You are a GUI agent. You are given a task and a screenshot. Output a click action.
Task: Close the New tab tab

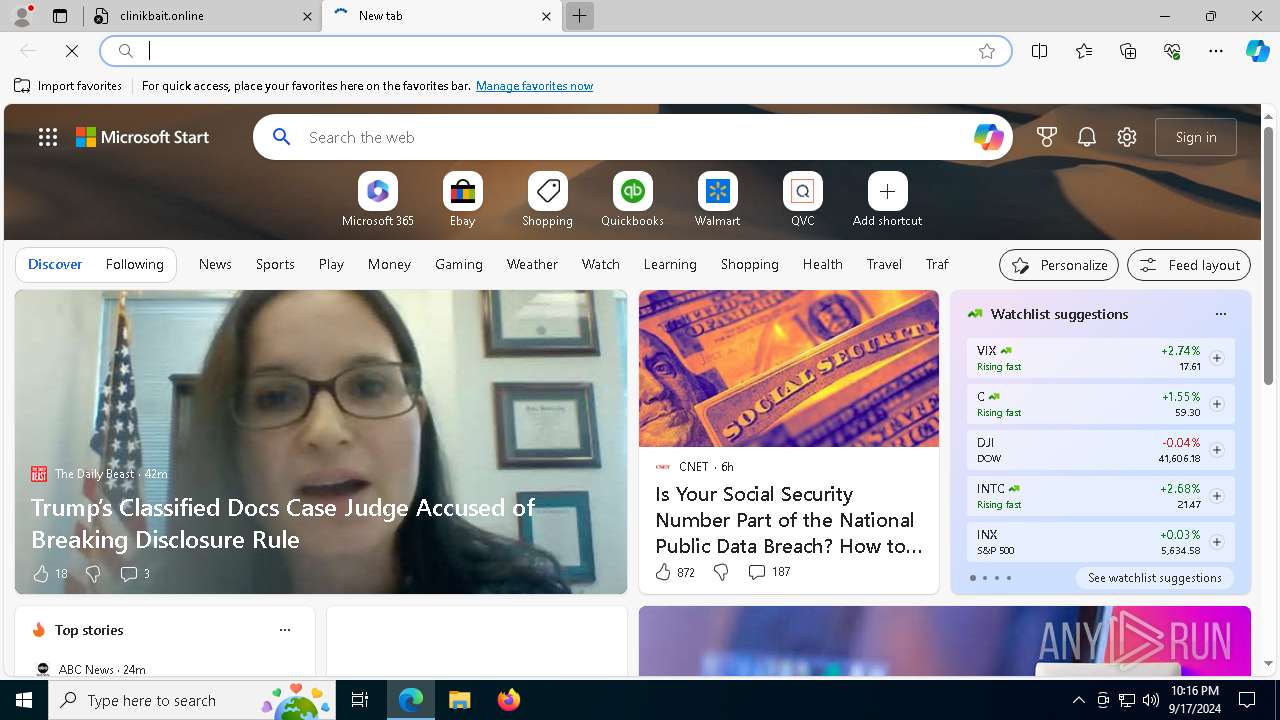(x=546, y=16)
